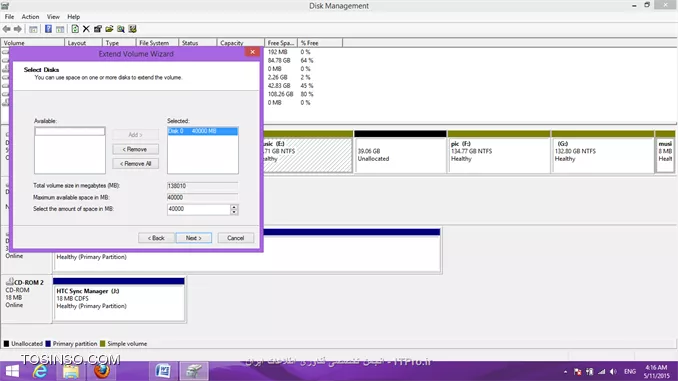This screenshot has width=678, height=381.
Task: Click the 108.26 GB free space cell
Action: coord(280,94)
